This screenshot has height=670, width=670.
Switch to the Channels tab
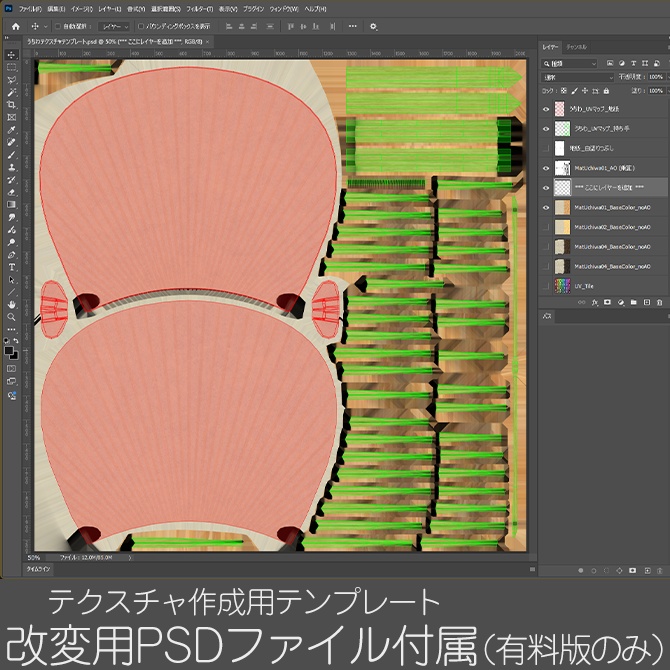(x=576, y=47)
